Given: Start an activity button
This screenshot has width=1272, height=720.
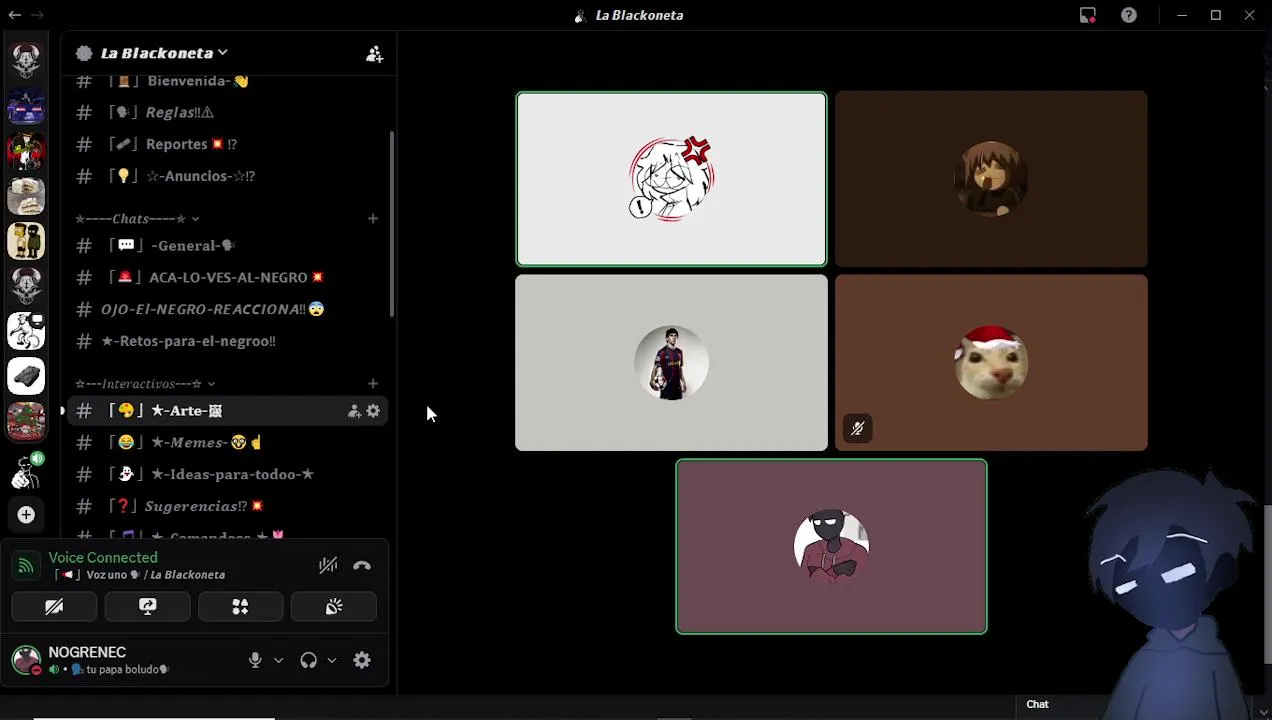Looking at the screenshot, I should coord(240,607).
